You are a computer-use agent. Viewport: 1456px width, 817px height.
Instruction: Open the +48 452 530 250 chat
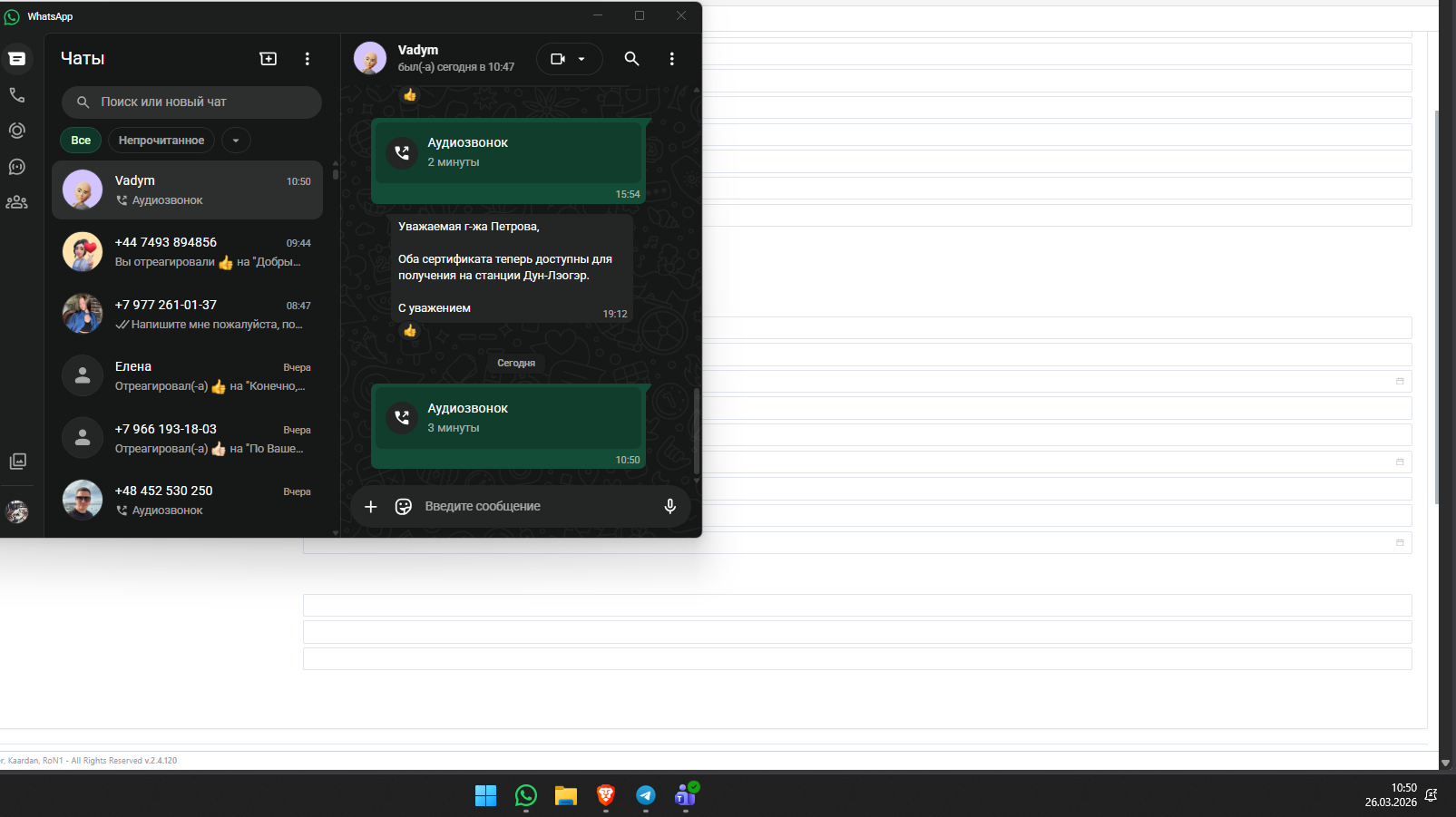[x=187, y=501]
